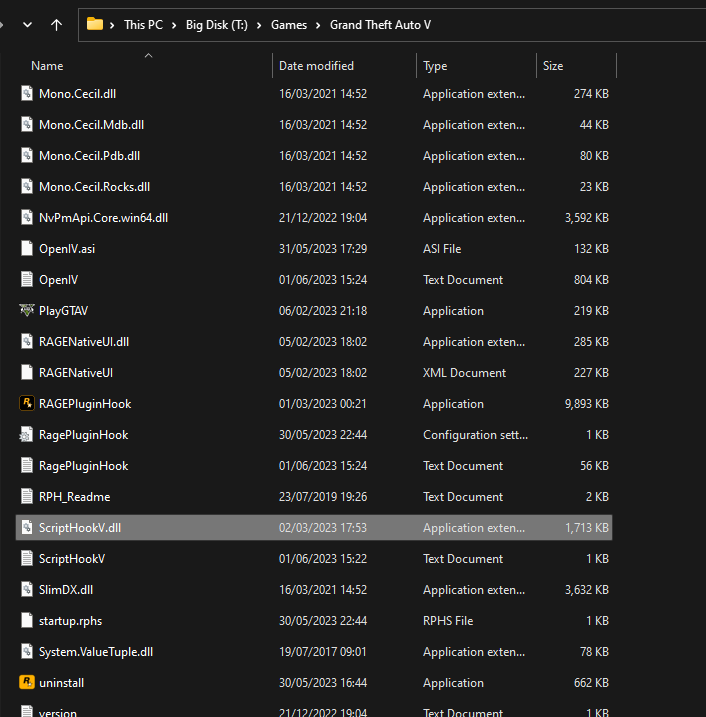
Task: Sort by the Size column header
Action: [x=553, y=66]
